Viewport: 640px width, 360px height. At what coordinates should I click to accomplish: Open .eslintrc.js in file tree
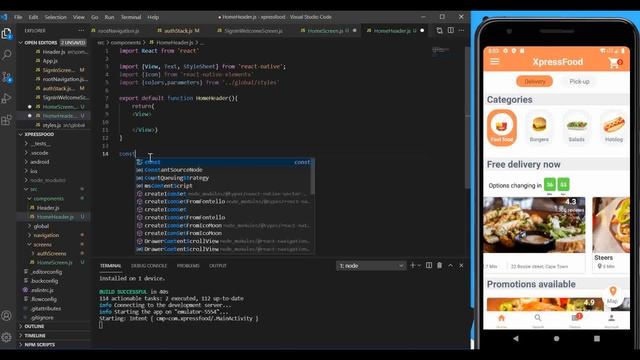coord(42,290)
